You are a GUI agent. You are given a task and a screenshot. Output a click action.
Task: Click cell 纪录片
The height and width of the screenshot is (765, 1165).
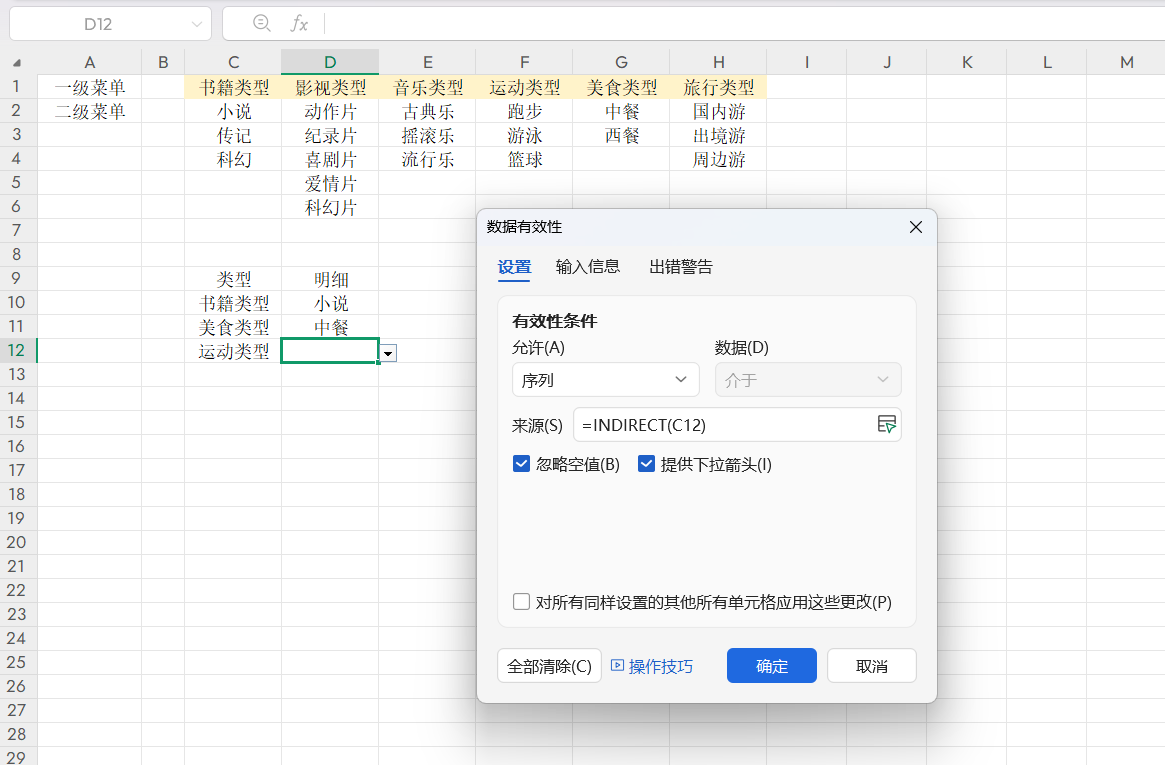coord(330,135)
